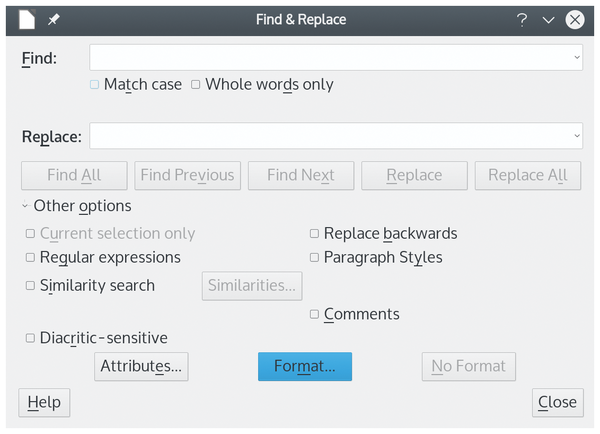Open the Replace field history dropdown
The width and height of the screenshot is (600, 434).
coord(577,136)
